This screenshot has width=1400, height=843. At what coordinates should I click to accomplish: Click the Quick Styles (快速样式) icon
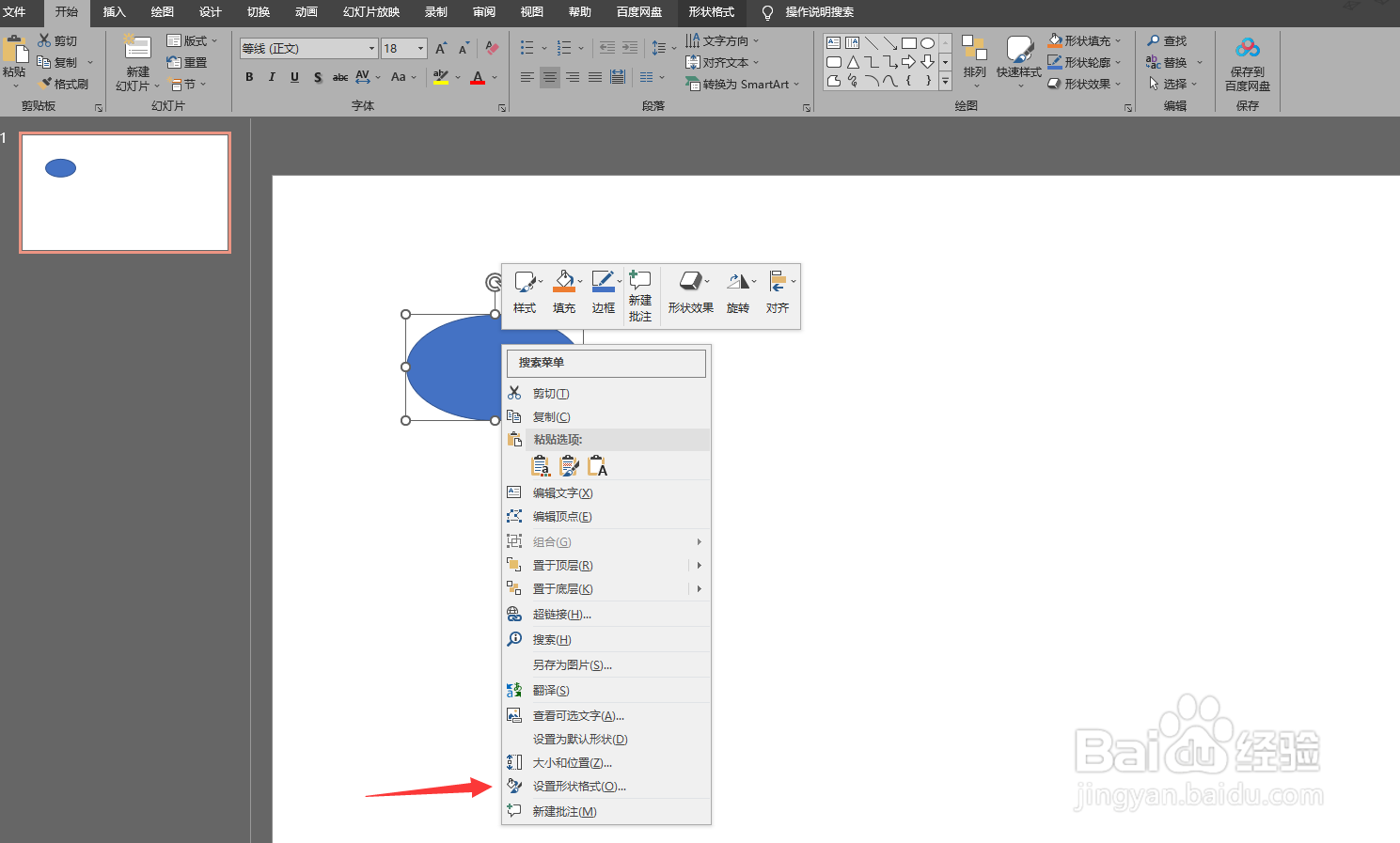1019,49
